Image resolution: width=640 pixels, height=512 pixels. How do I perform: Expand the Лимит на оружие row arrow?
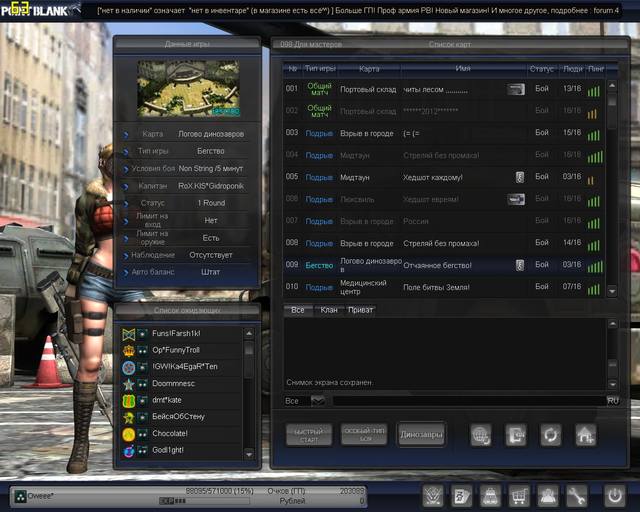point(126,238)
